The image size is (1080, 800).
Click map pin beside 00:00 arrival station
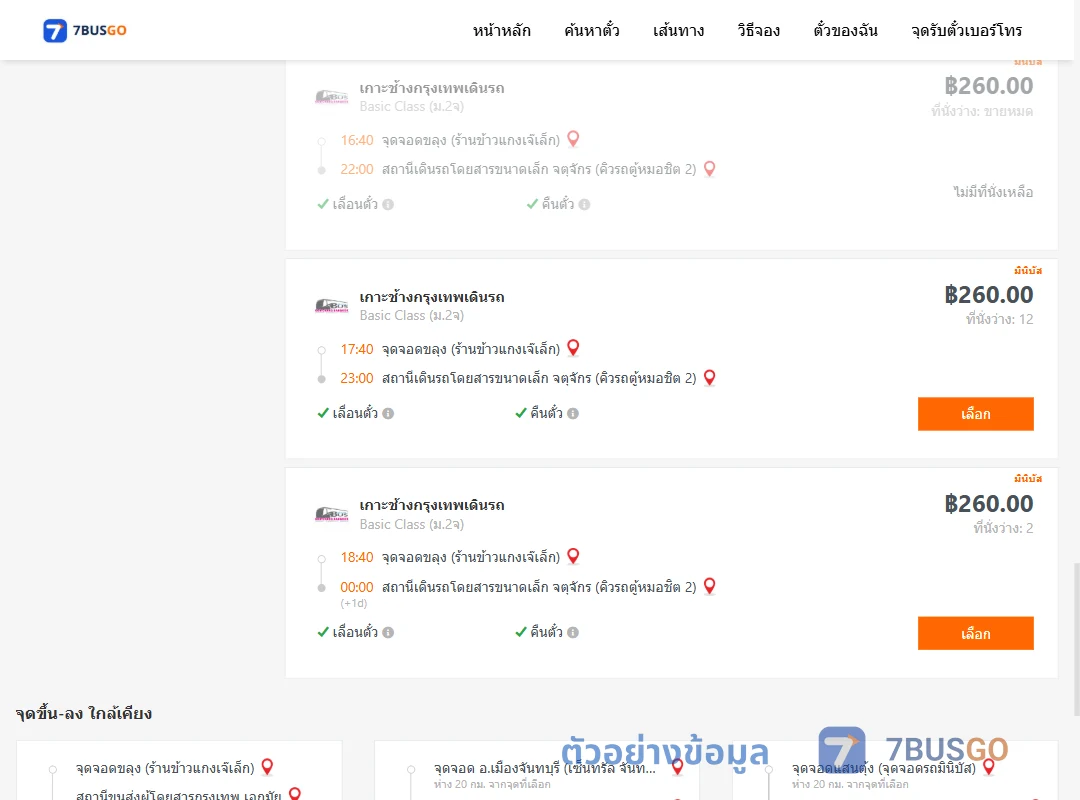coord(709,586)
